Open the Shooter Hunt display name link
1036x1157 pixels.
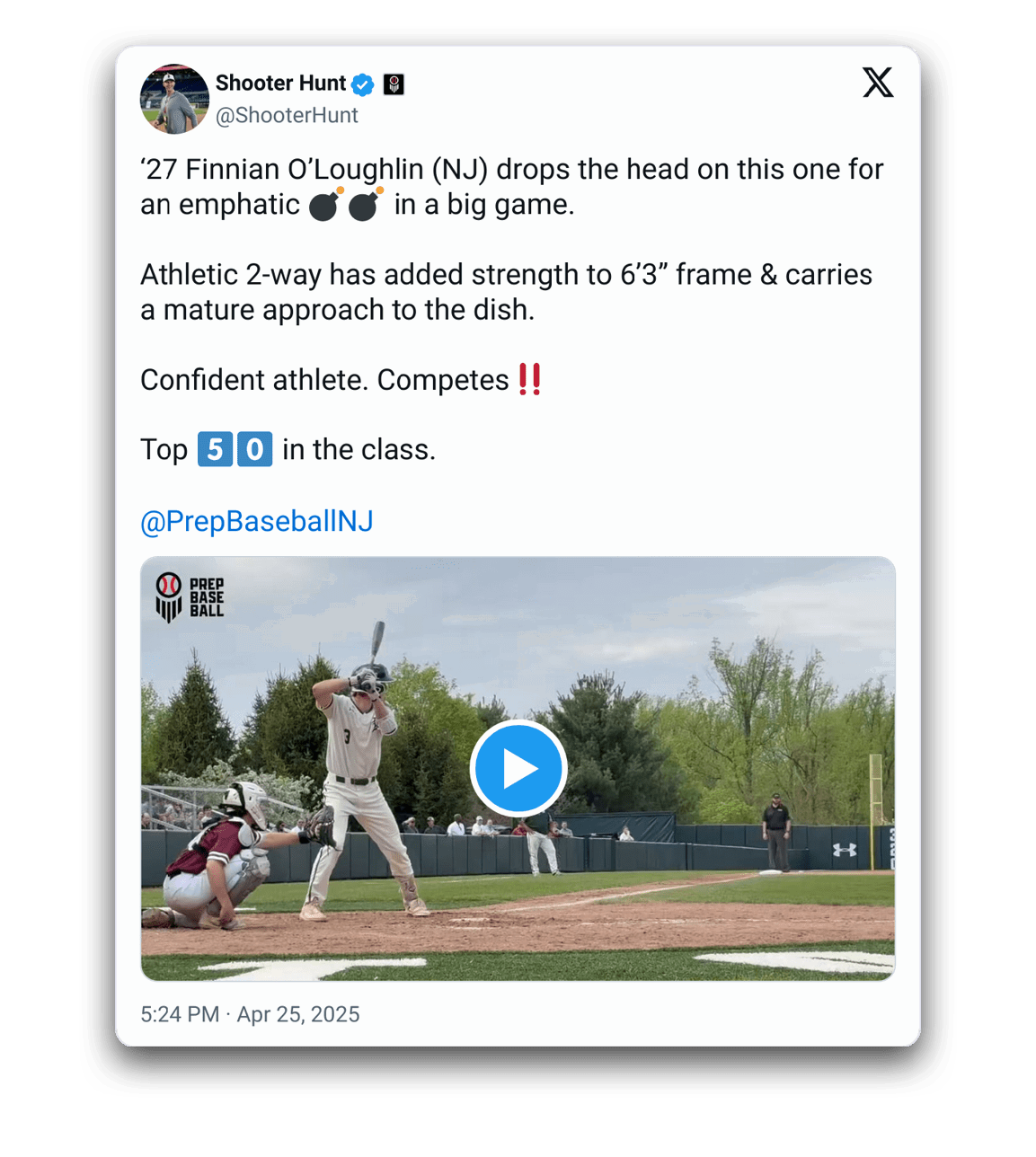pos(280,84)
